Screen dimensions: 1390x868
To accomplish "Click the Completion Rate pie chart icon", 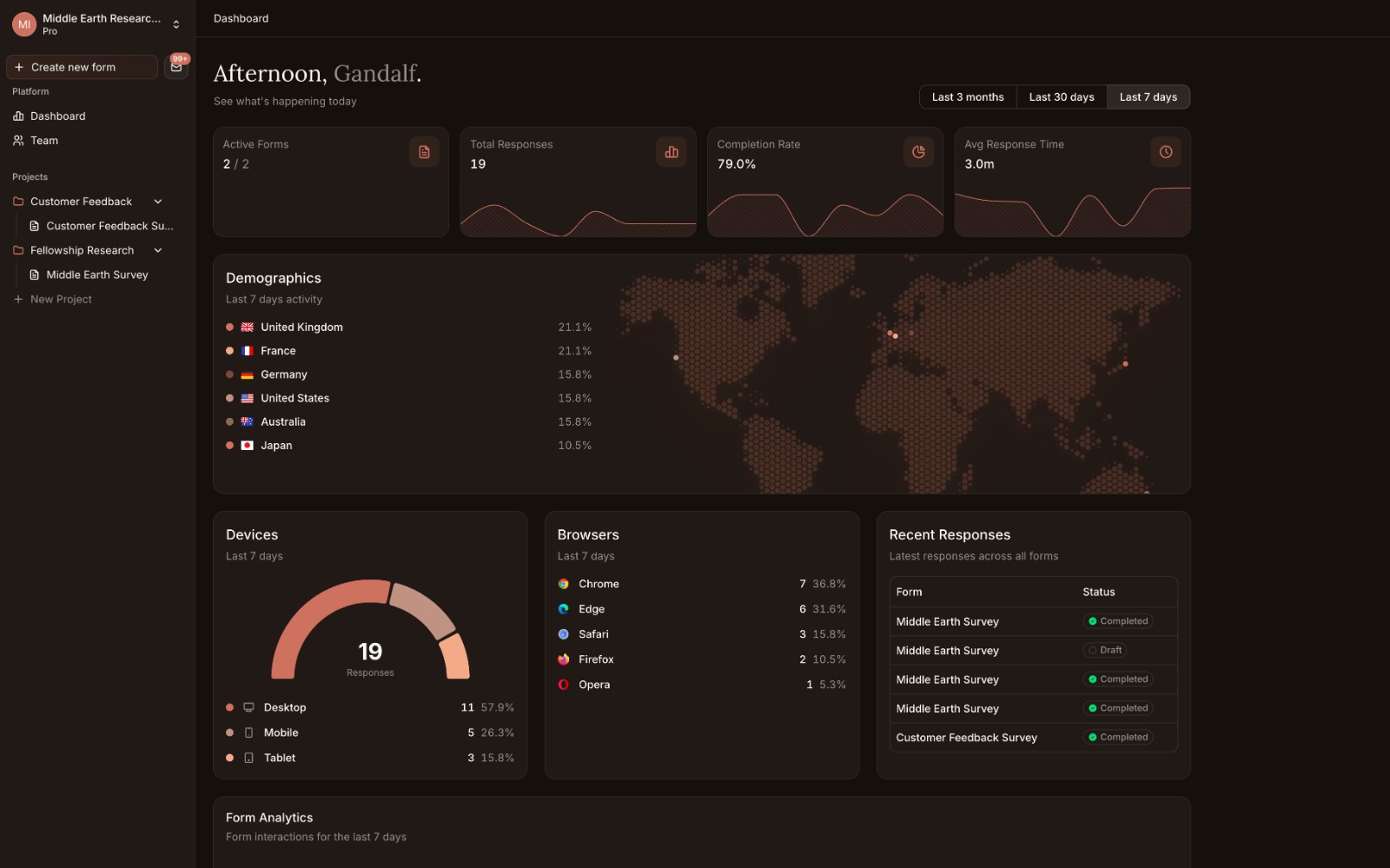I will tap(918, 152).
